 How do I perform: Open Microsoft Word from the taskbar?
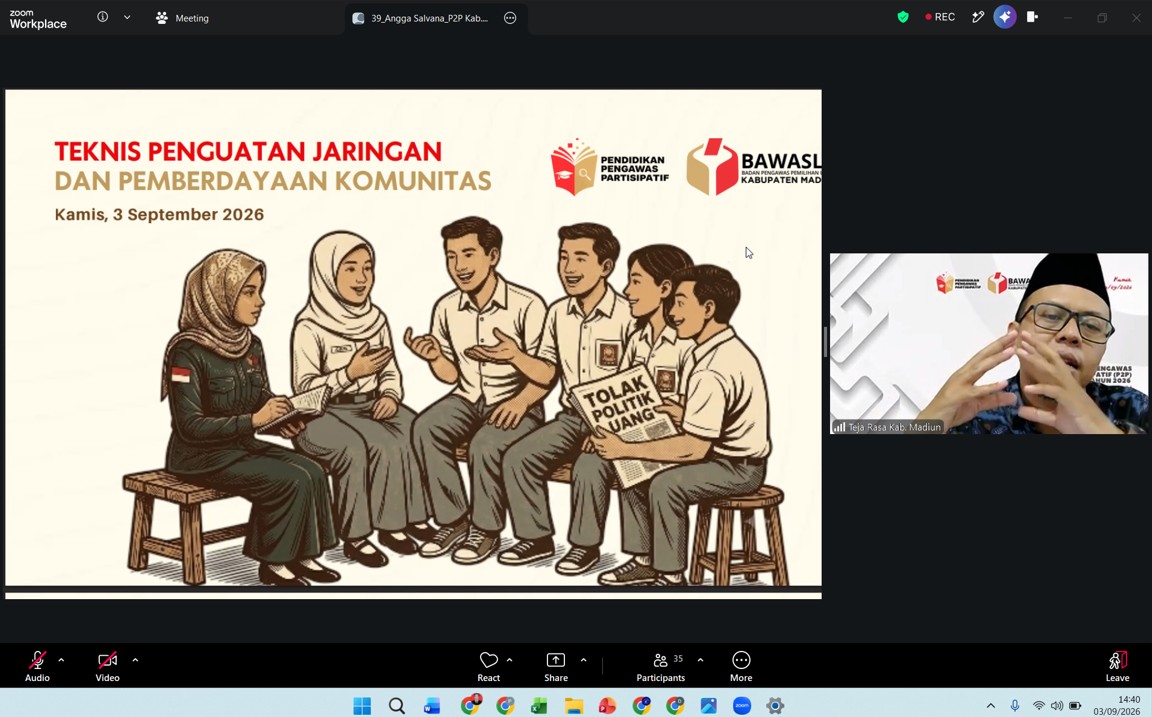432,706
